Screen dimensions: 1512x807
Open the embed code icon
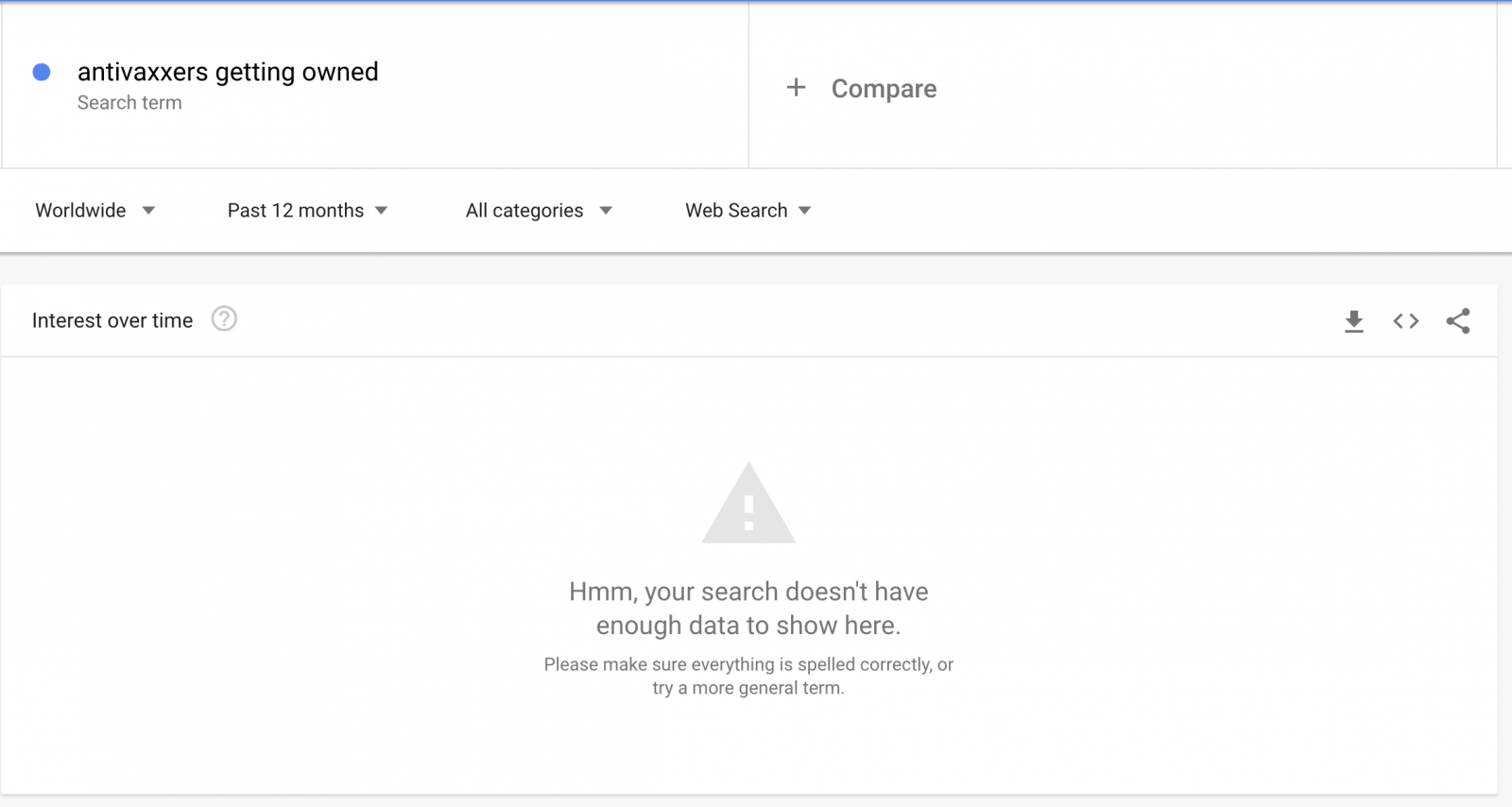pos(1405,321)
